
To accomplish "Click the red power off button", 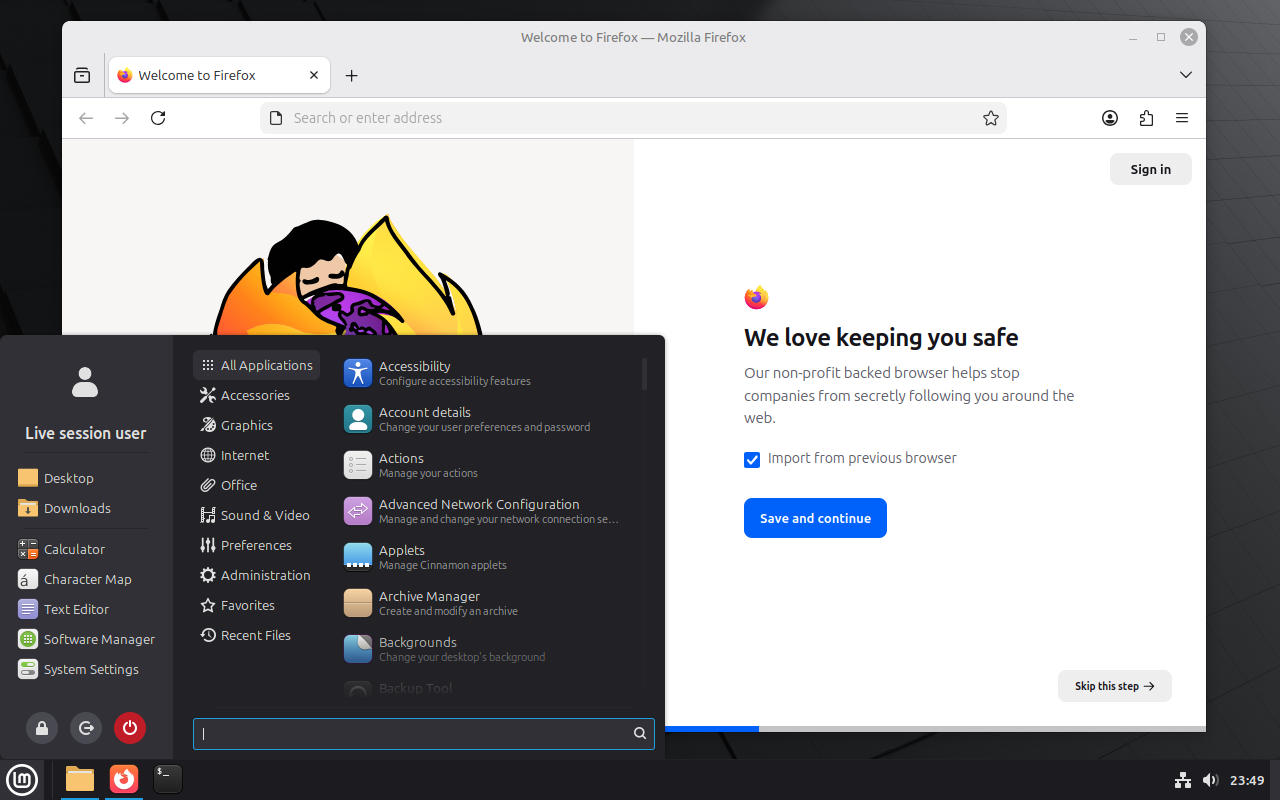I will (x=130, y=728).
